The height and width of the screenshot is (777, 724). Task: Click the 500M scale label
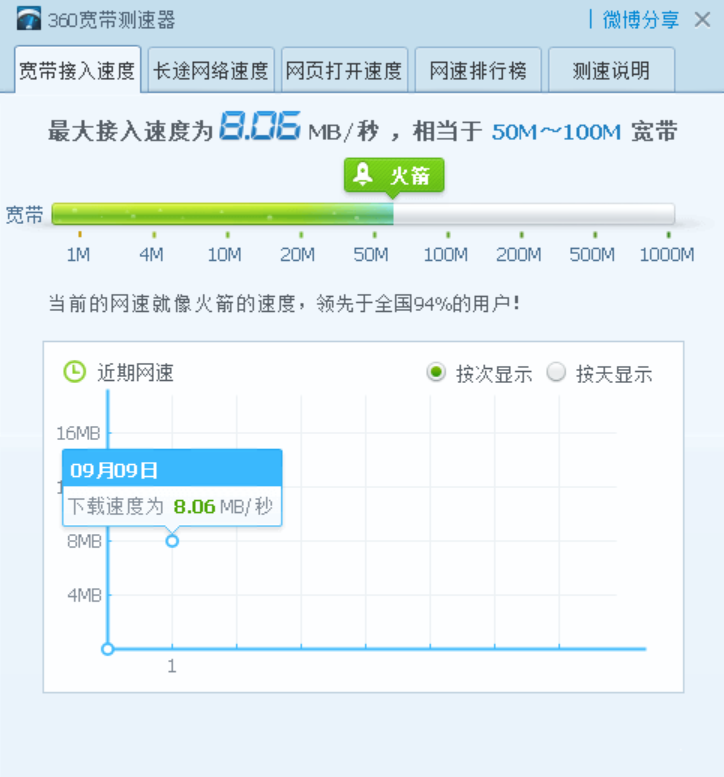(x=592, y=255)
